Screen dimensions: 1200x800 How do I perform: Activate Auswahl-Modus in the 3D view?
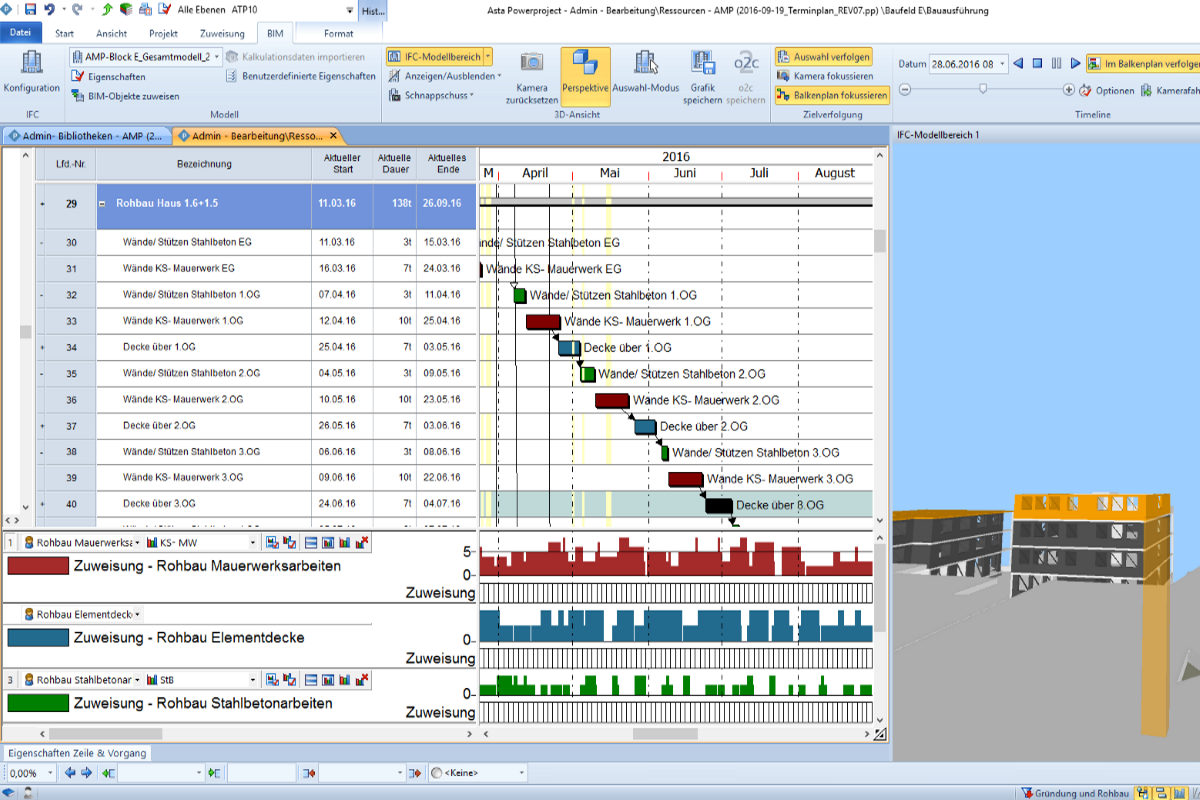[646, 72]
